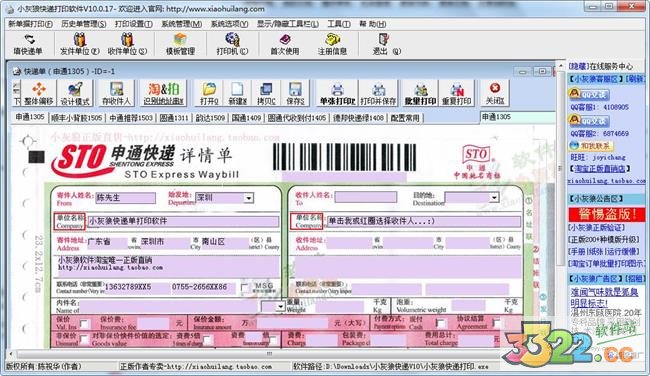Open the 新单据打印 menu

[30, 24]
